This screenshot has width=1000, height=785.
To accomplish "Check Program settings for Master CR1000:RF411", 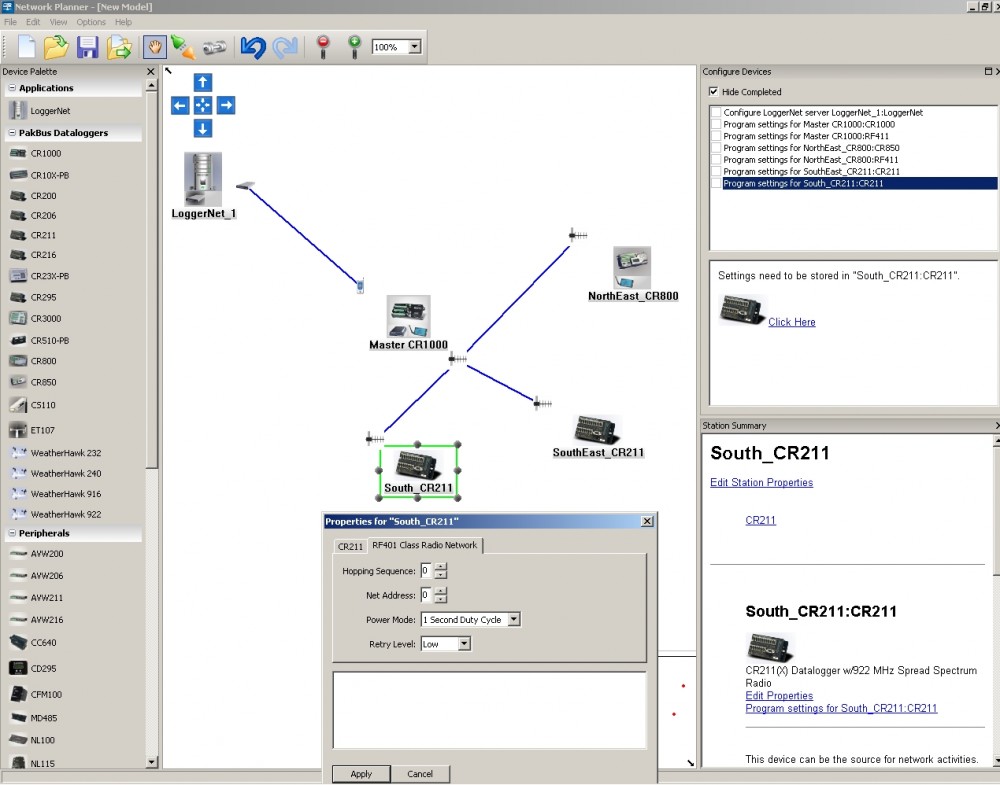I will coord(716,136).
